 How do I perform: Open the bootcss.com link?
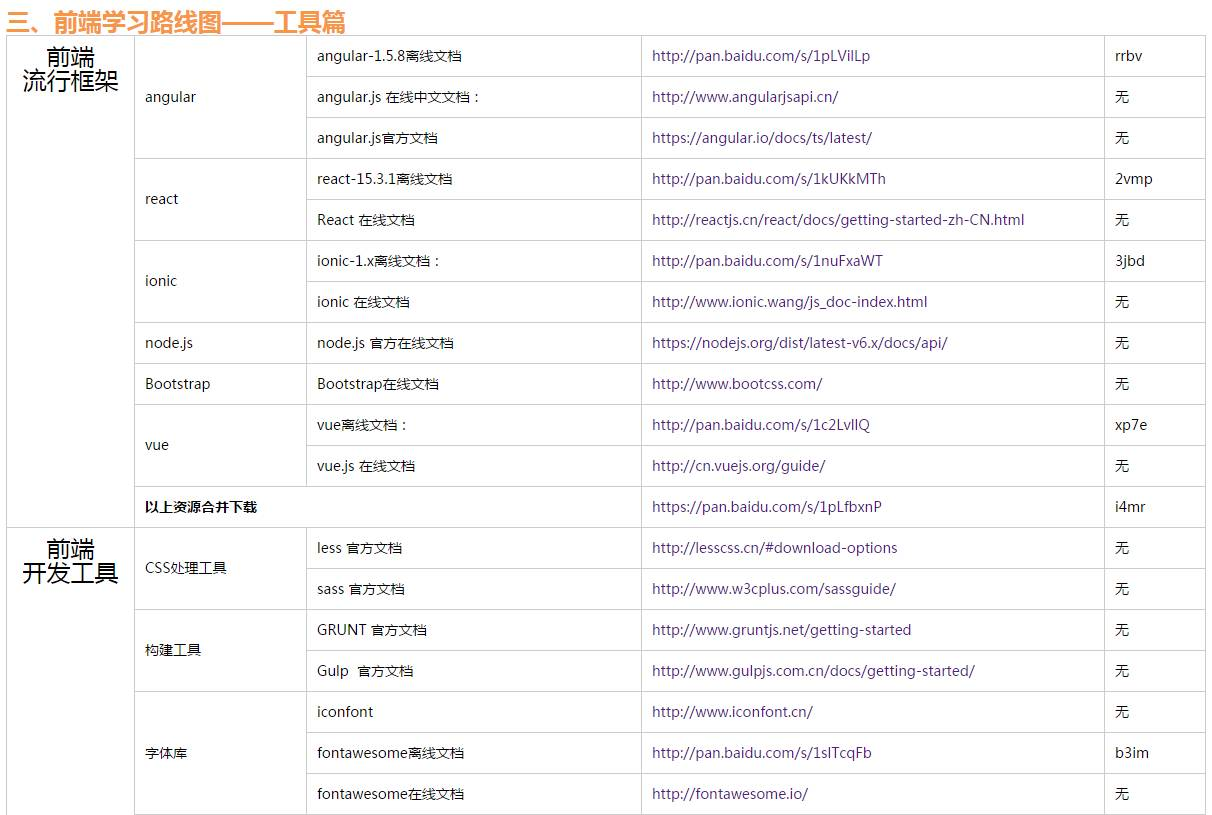click(737, 384)
